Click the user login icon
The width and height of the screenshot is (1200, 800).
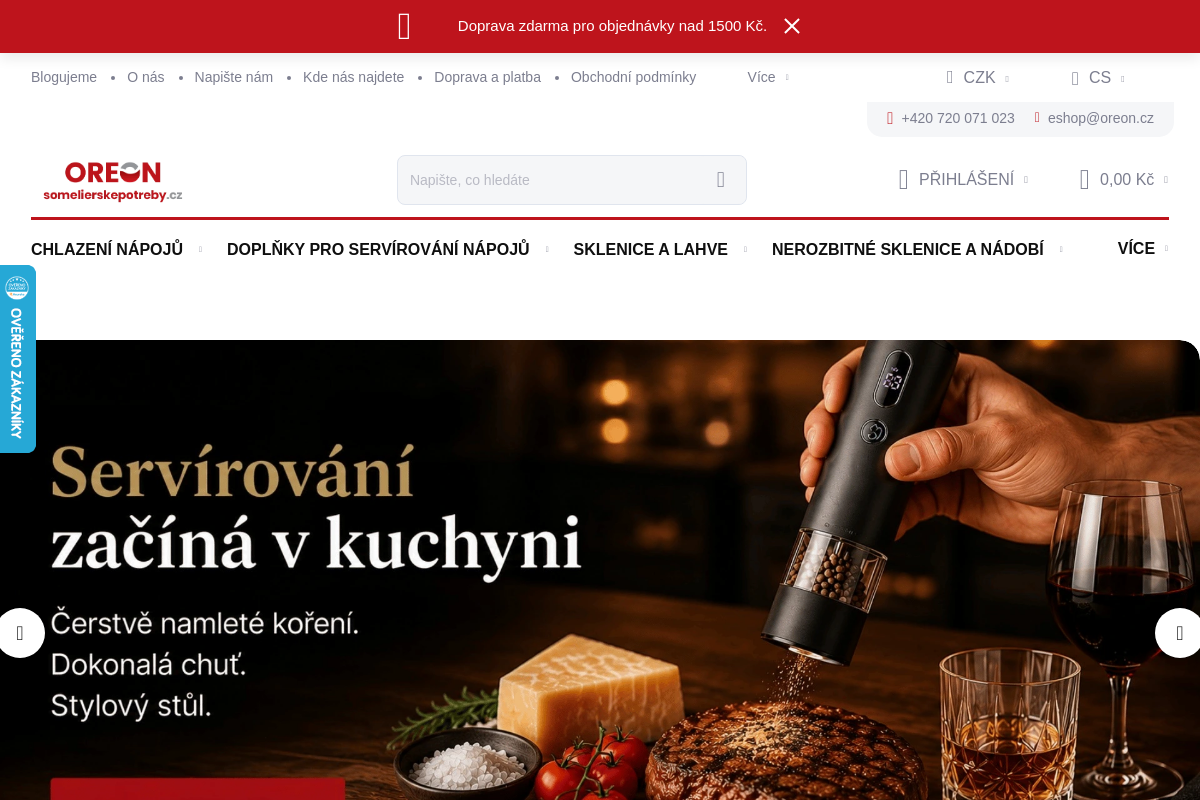903,180
